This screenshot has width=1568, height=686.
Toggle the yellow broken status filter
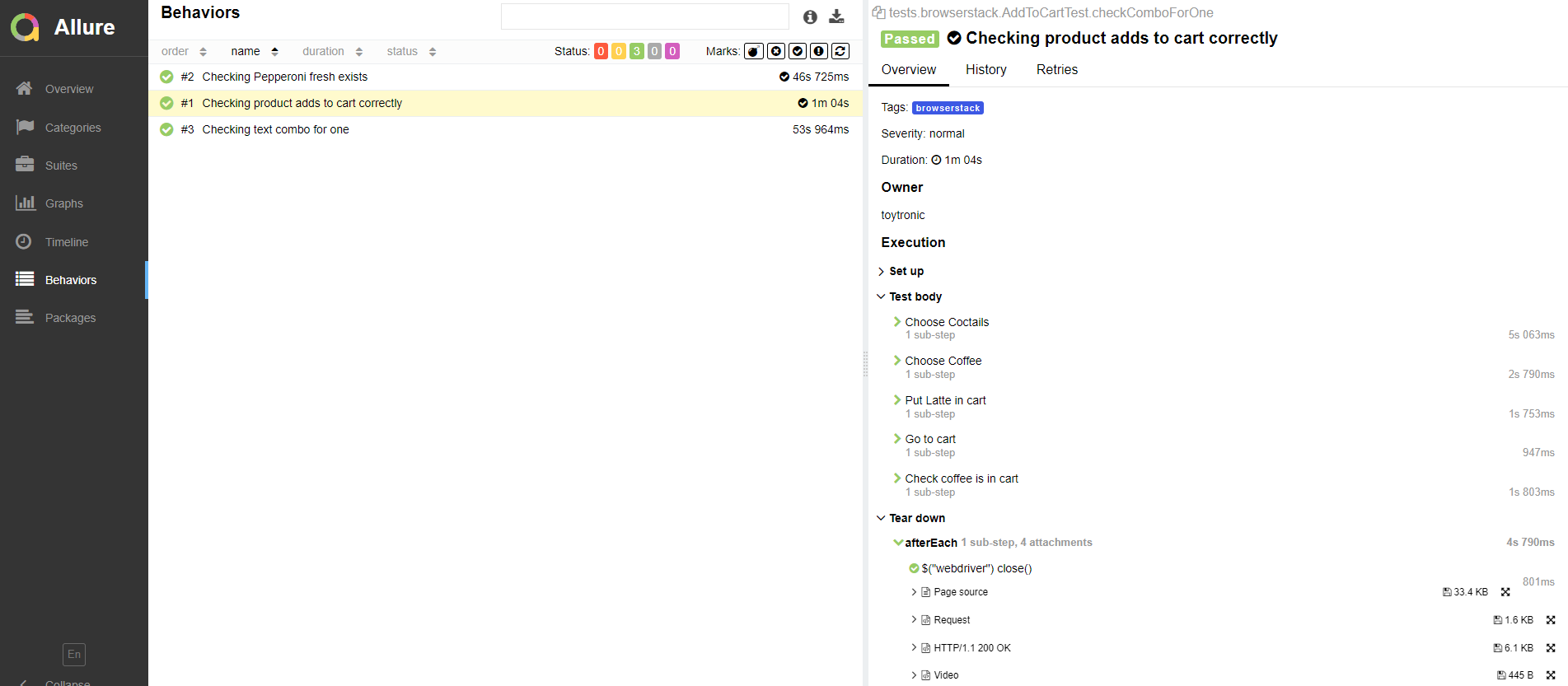[x=619, y=51]
